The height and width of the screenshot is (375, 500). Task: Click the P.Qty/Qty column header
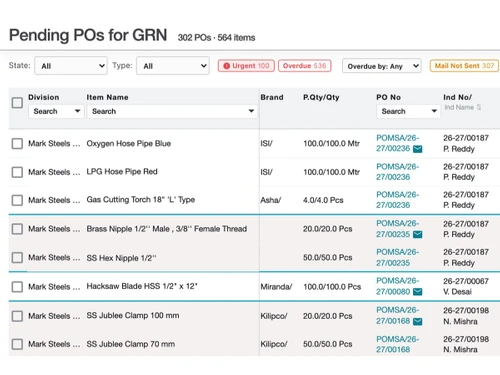pos(321,97)
